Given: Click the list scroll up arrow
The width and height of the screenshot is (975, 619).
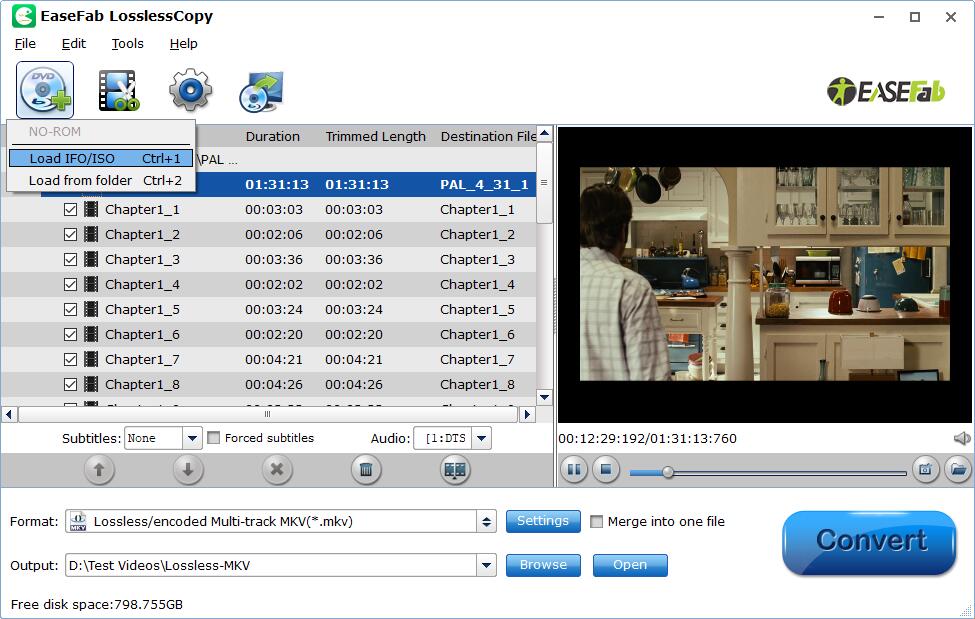Looking at the screenshot, I should click(545, 133).
